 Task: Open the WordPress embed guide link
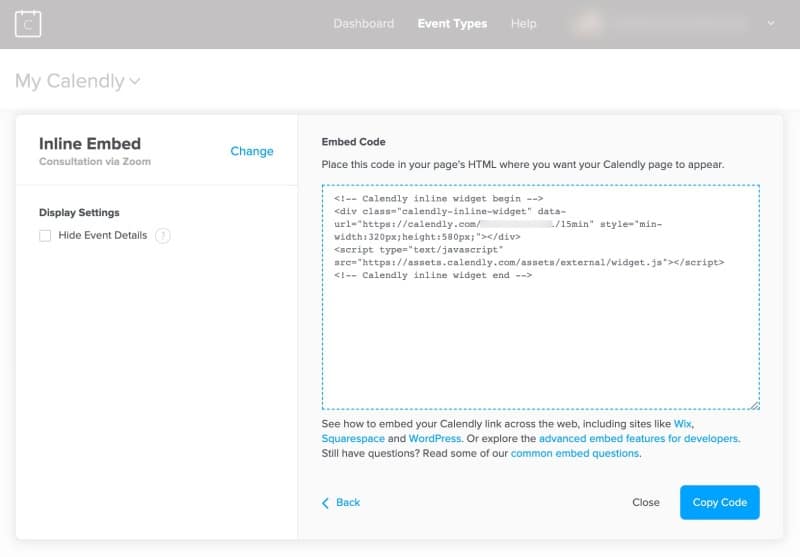tap(436, 439)
